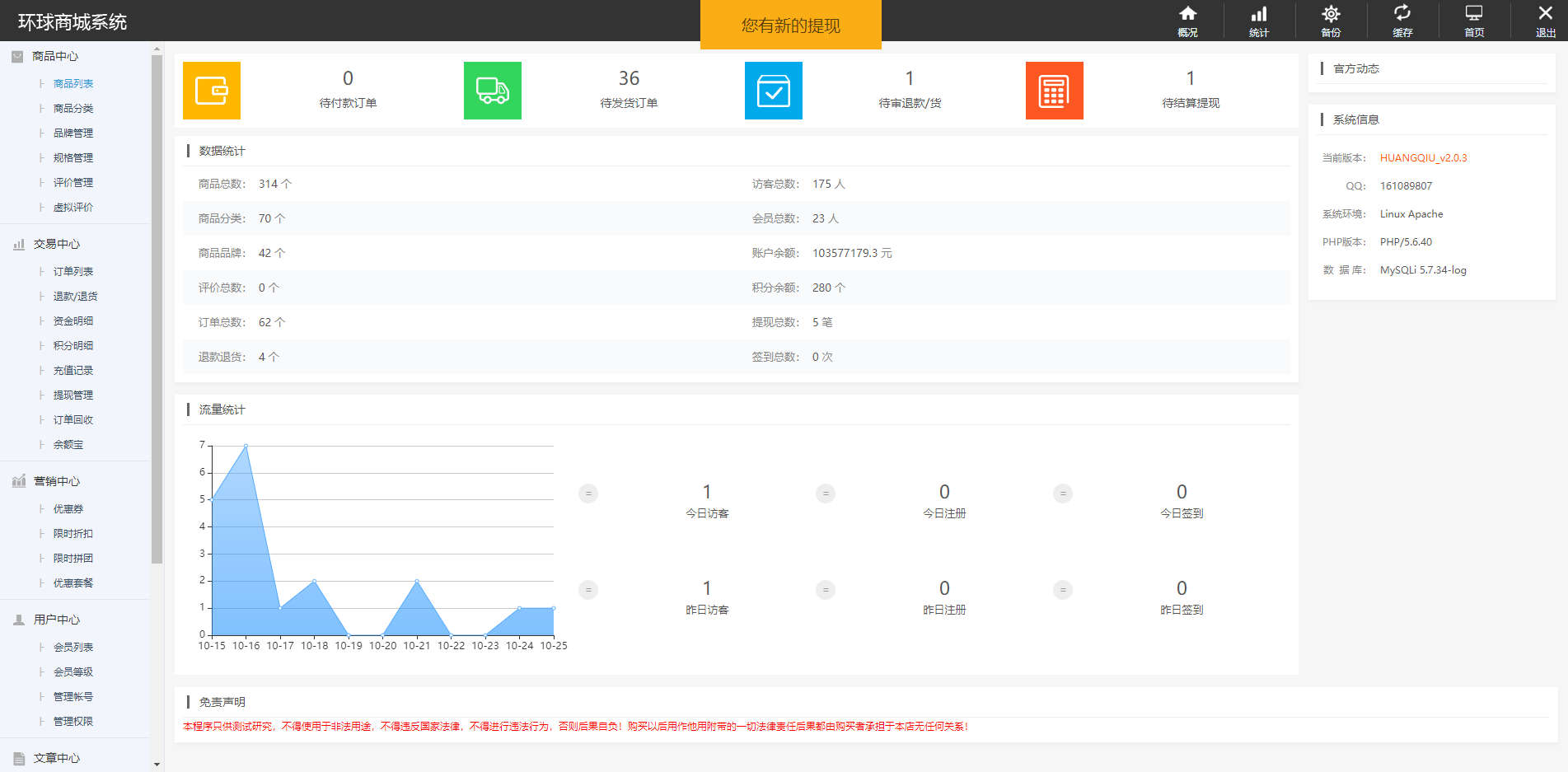Click the 1 待结算提现 count
The width and height of the screenshot is (1568, 772).
coord(1191,78)
